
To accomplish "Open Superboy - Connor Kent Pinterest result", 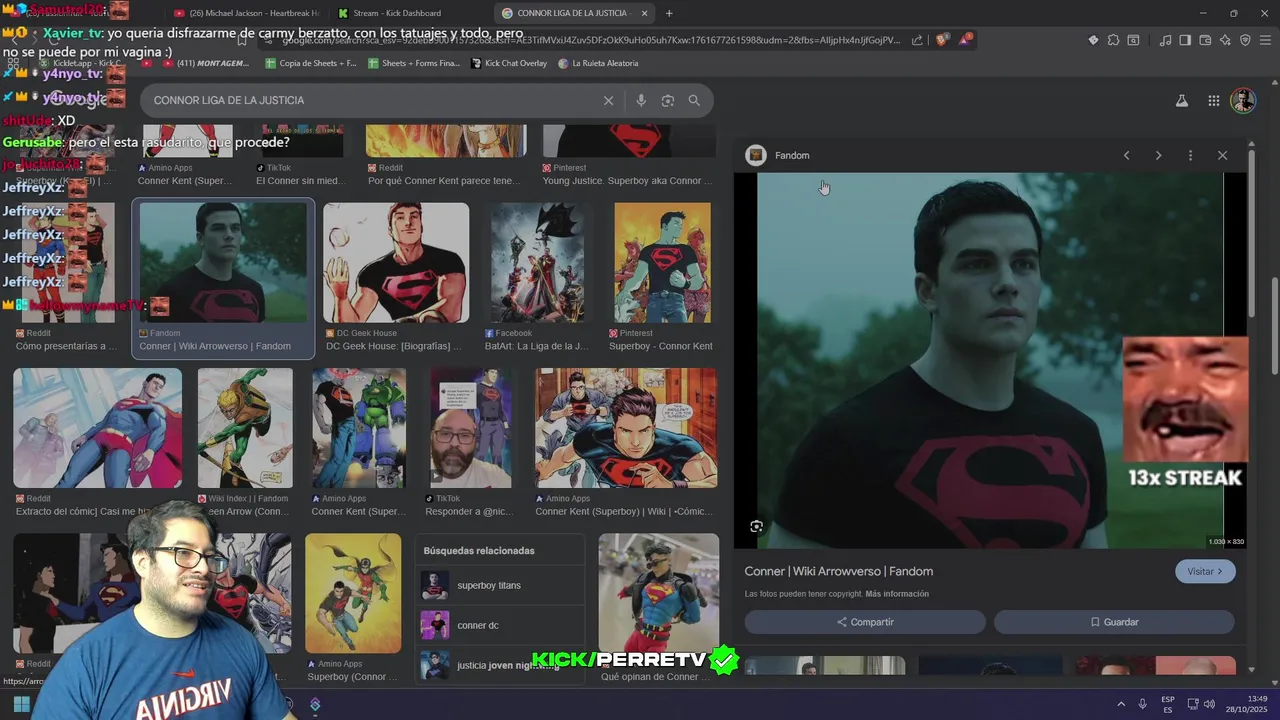I will 662,262.
